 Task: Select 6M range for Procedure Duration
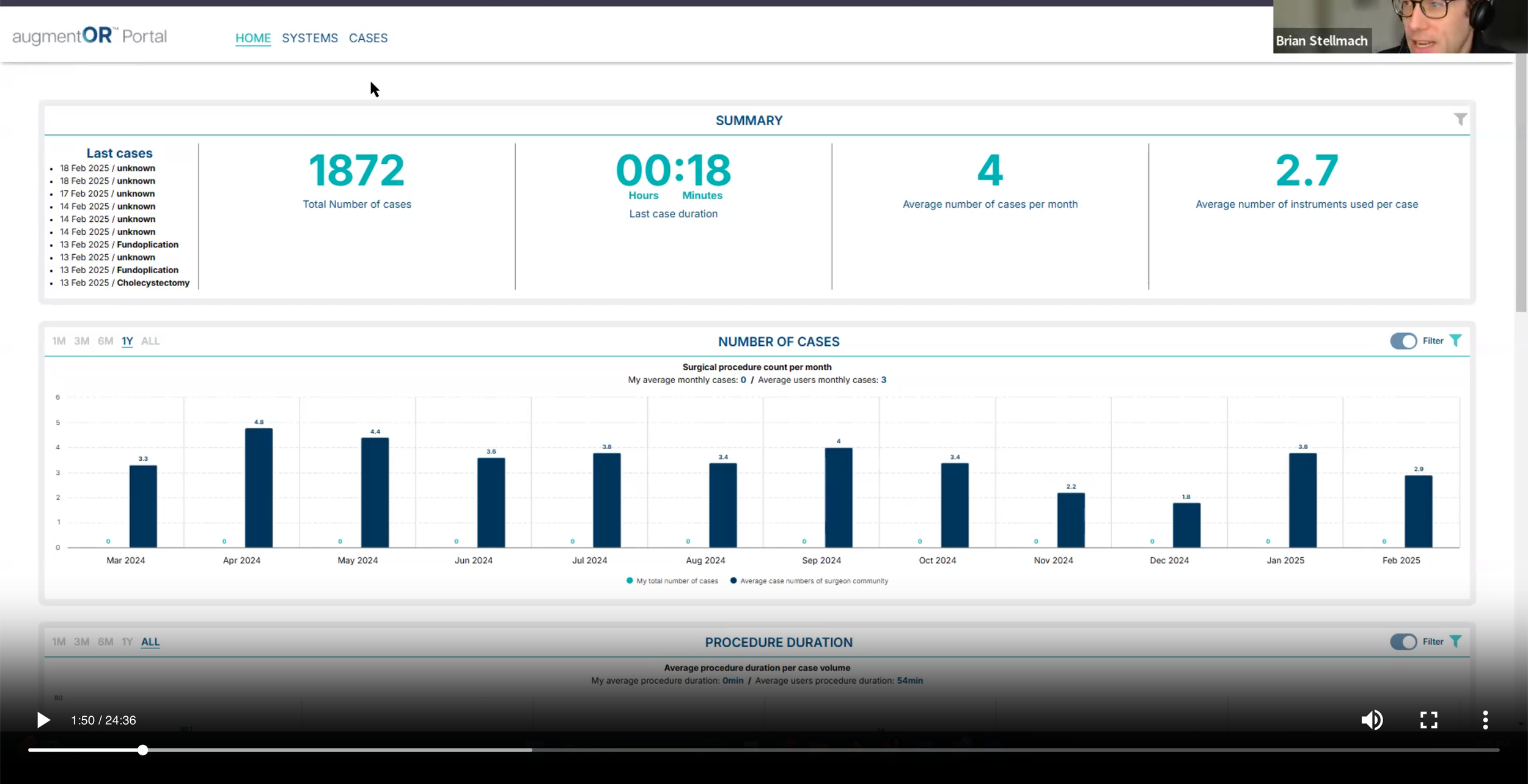pyautogui.click(x=105, y=642)
